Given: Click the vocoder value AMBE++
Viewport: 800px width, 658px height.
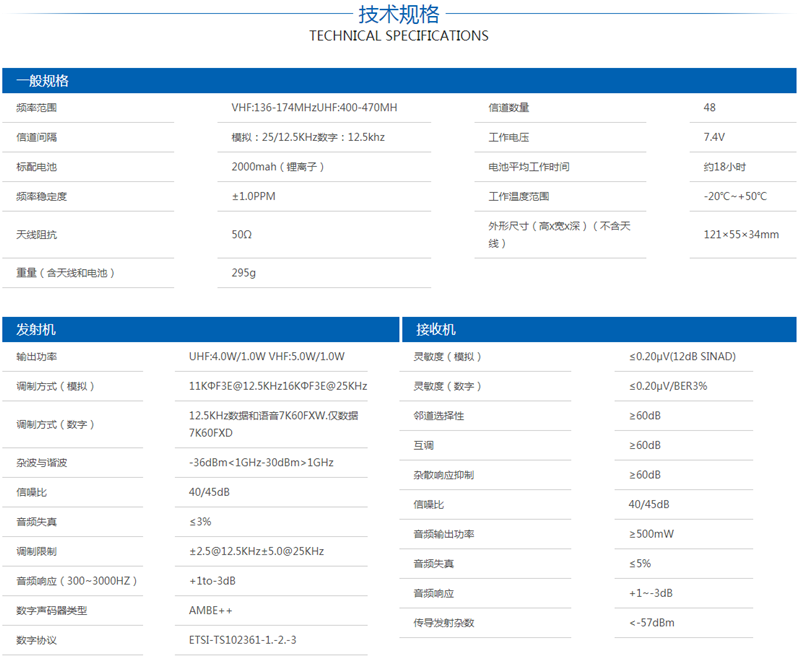Looking at the screenshot, I should pyautogui.click(x=211, y=611).
